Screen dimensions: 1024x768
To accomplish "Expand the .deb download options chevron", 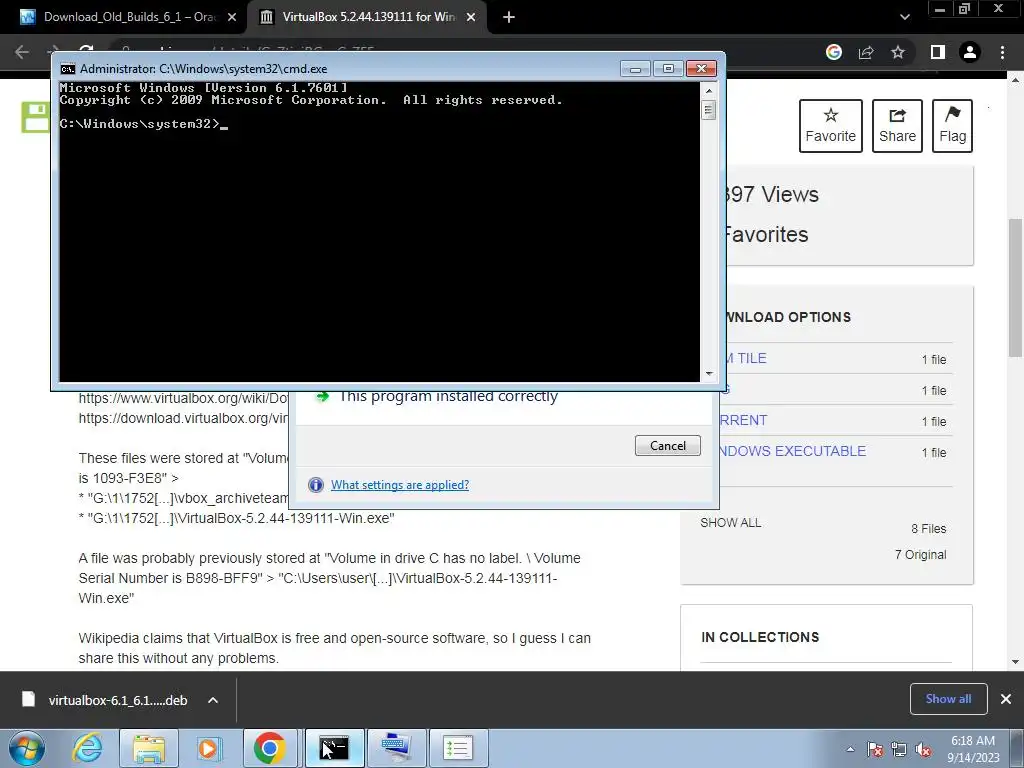I will tap(213, 700).
